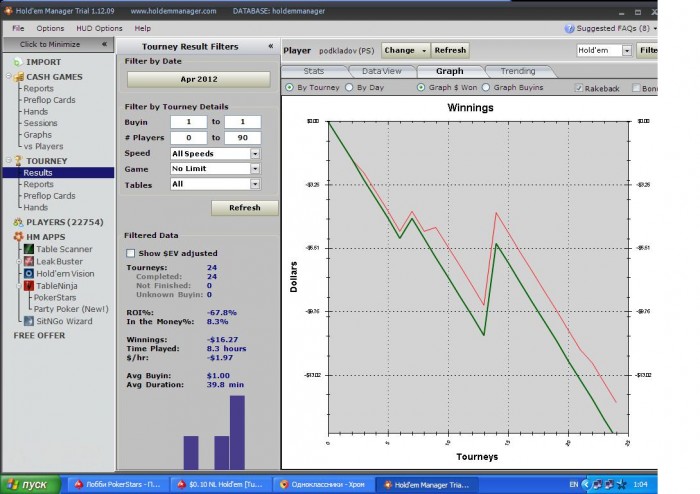Image resolution: width=700 pixels, height=494 pixels.
Task: Expand the Leak Buster tree node
Action: click(19, 262)
